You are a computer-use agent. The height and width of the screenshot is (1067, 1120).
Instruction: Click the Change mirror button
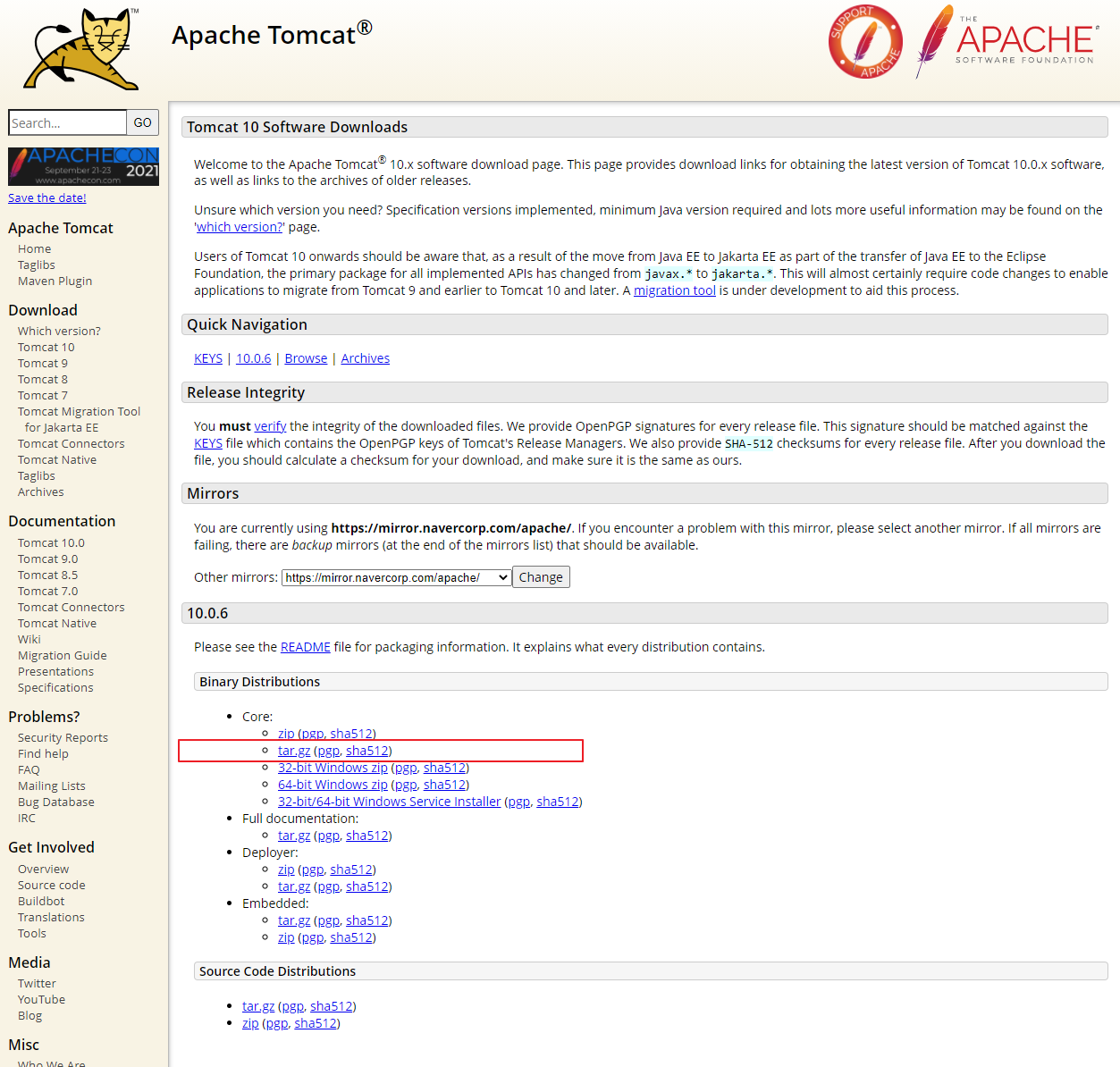click(541, 577)
